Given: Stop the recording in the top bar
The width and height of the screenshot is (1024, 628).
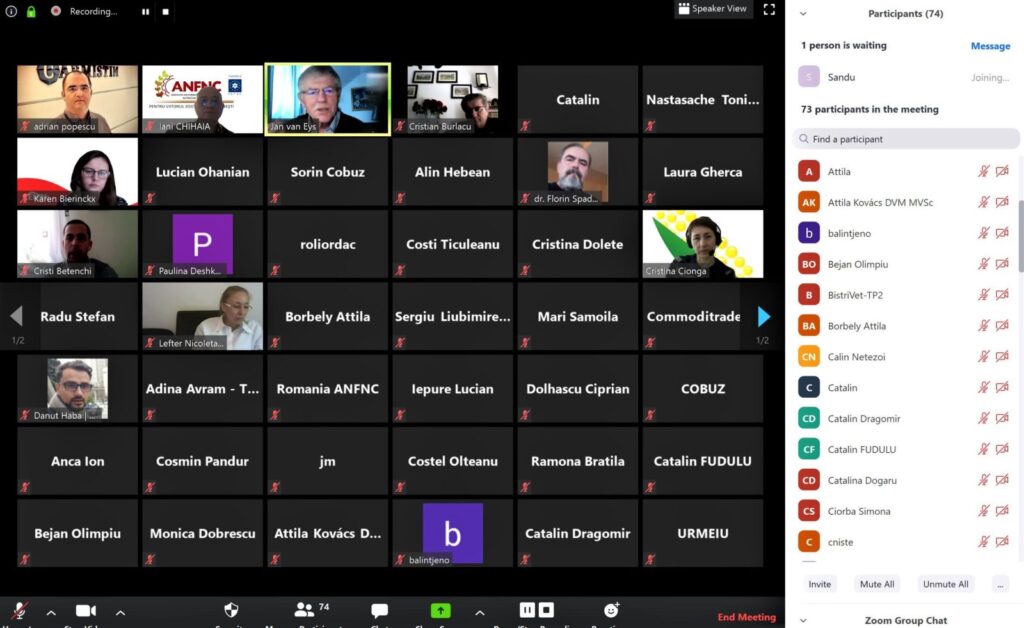Looking at the screenshot, I should (x=166, y=12).
